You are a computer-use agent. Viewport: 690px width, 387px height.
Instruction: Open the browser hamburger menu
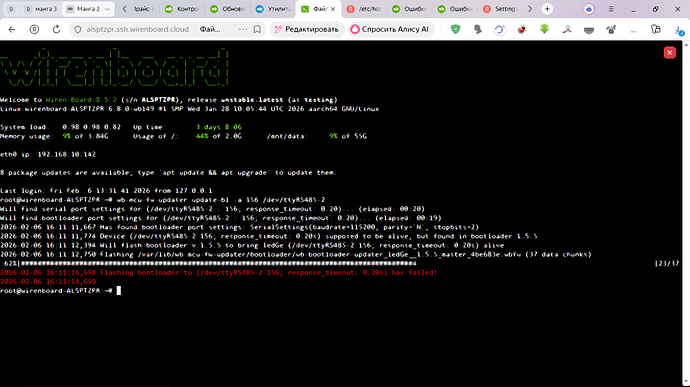611,9
